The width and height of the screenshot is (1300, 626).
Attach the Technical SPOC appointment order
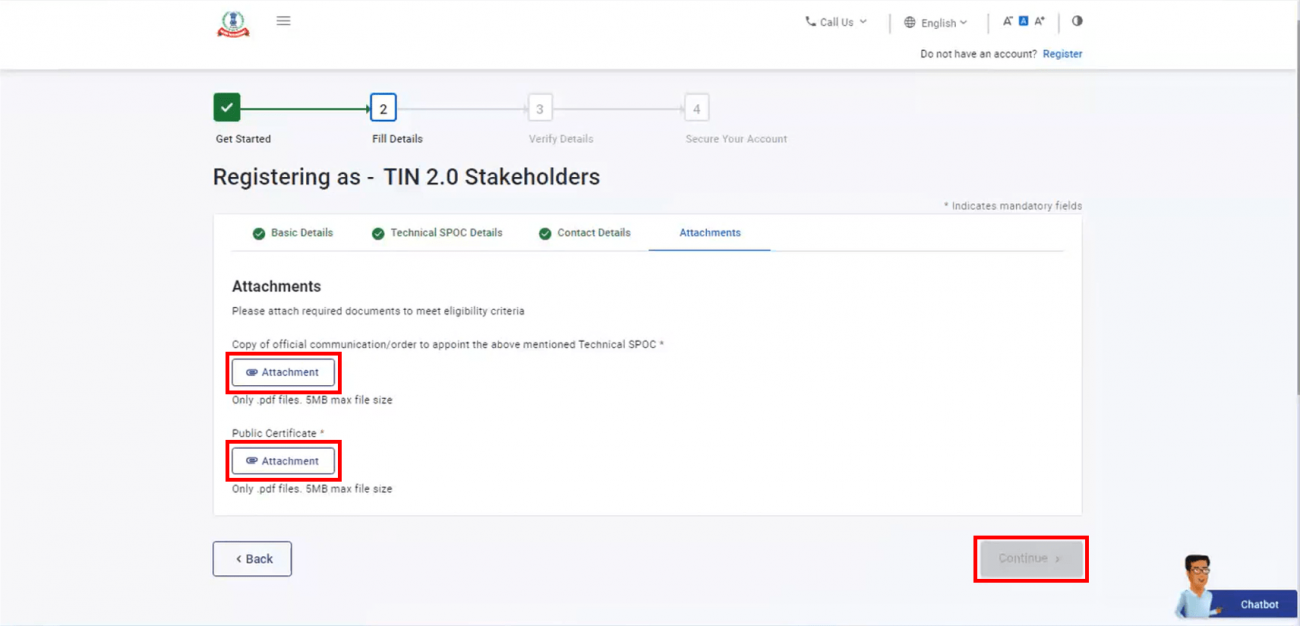283,372
